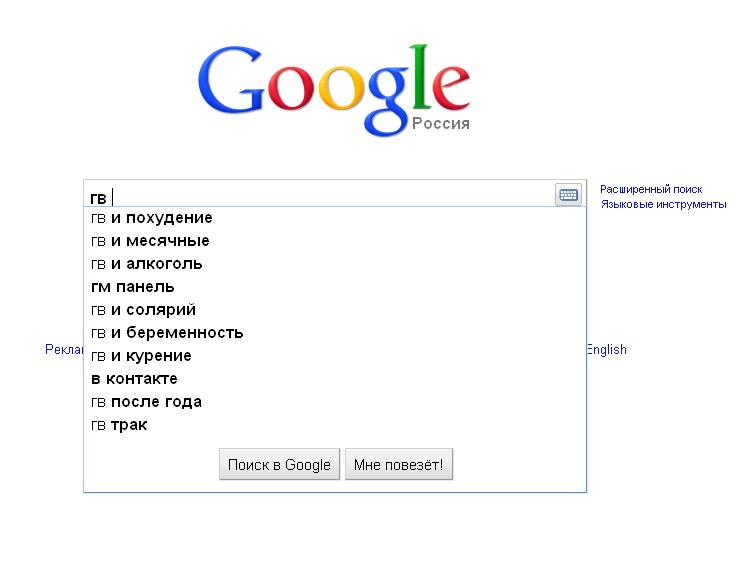Choose suggestion 'гв и беременность'

point(167,333)
